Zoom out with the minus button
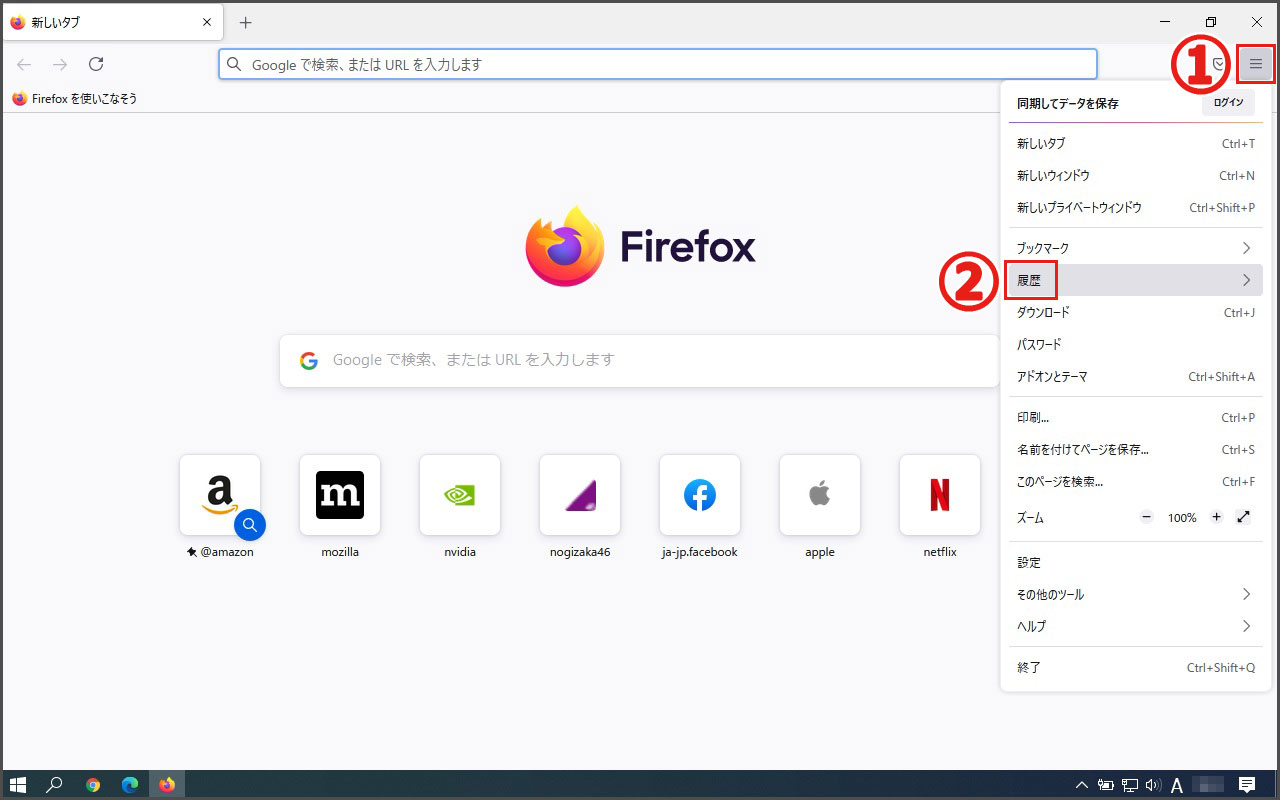The height and width of the screenshot is (800, 1280). tap(1146, 517)
